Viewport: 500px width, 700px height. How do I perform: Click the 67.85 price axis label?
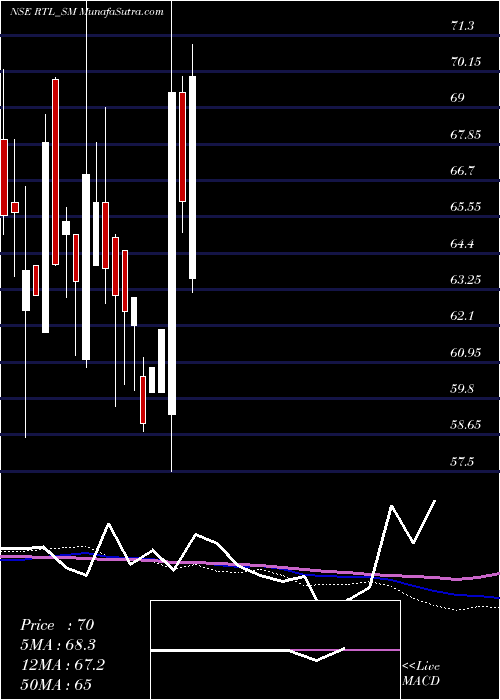click(x=466, y=134)
